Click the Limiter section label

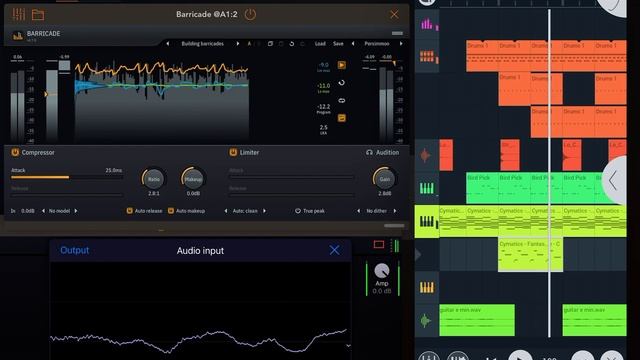[x=249, y=152]
